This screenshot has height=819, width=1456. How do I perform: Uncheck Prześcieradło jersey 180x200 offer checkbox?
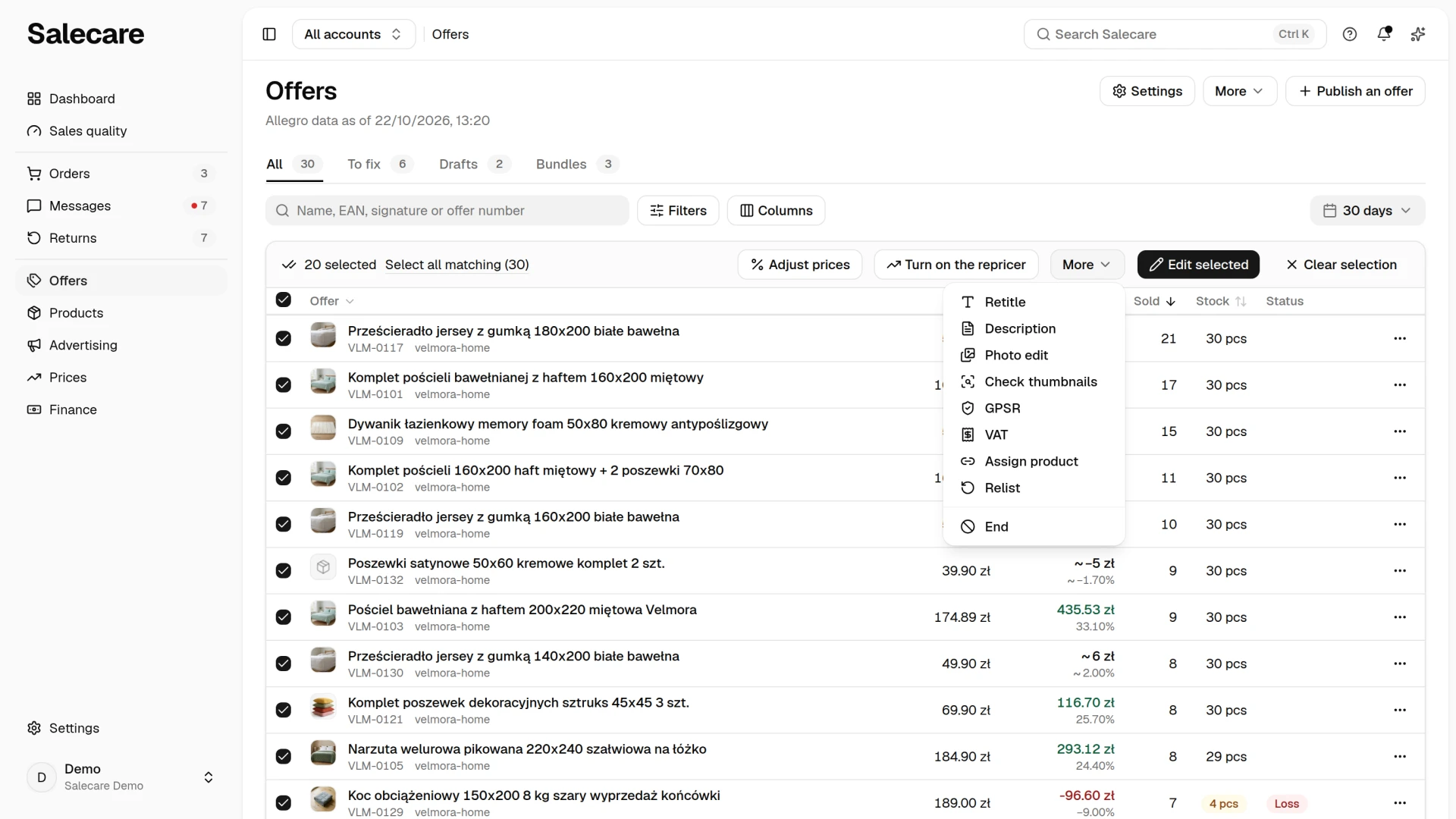[x=284, y=338]
